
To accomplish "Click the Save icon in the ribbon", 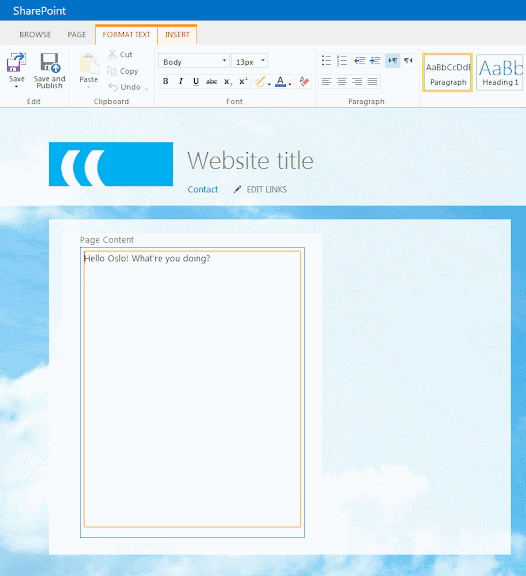I will (17, 62).
